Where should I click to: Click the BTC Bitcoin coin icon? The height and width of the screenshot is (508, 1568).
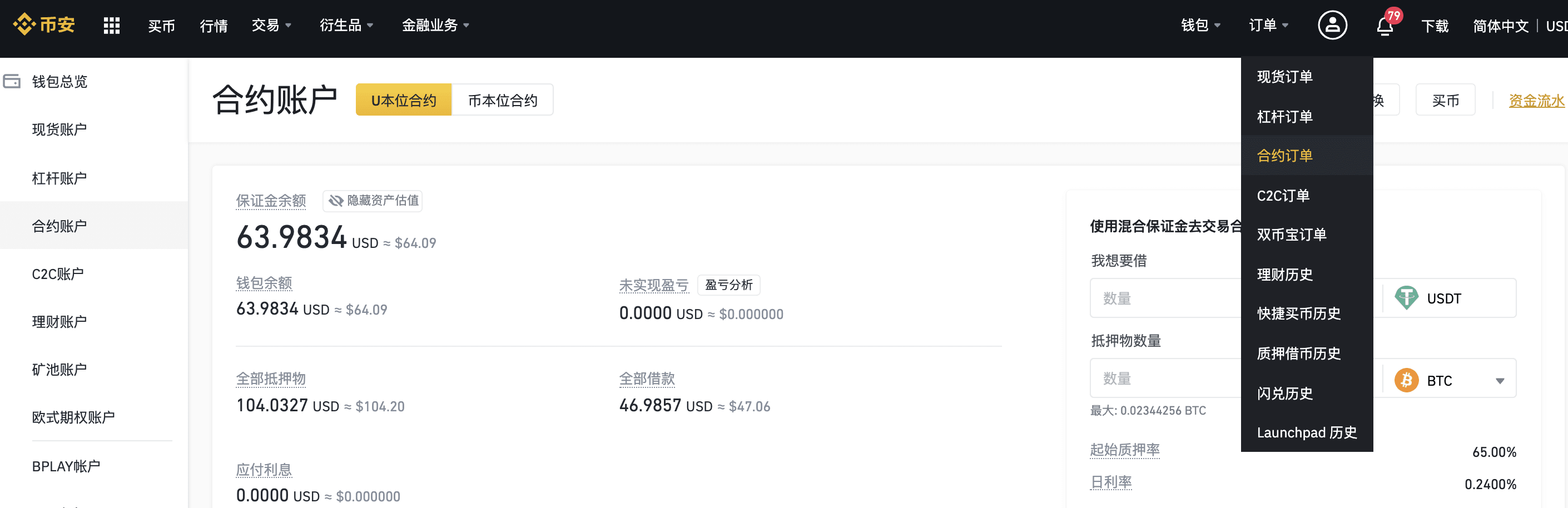1406,380
